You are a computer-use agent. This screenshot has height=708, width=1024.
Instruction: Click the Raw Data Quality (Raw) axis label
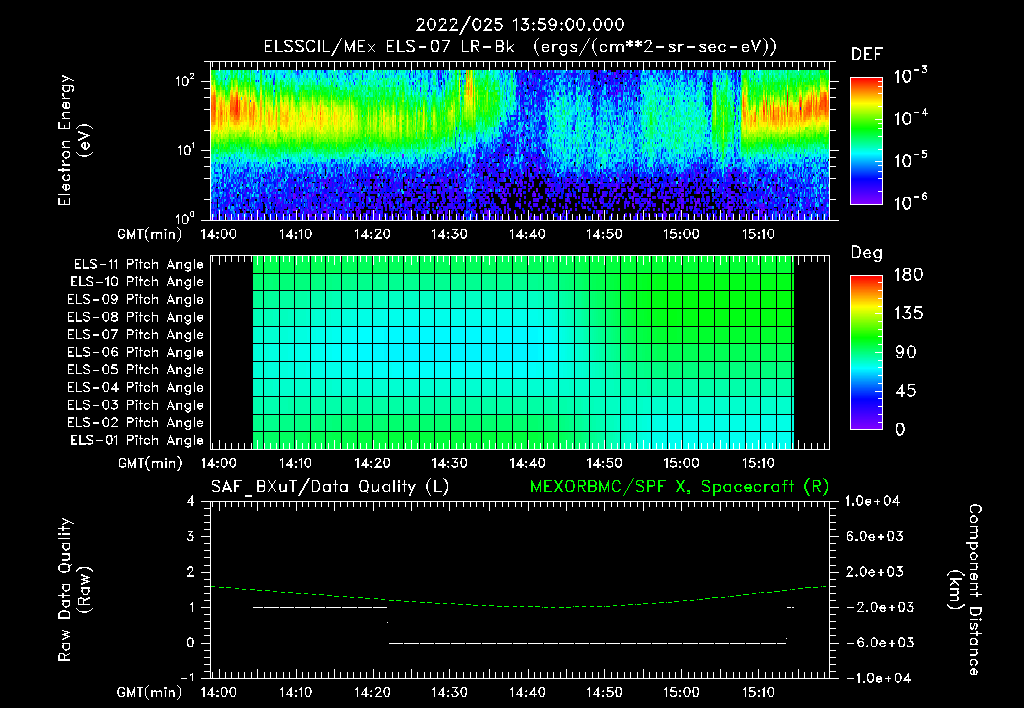[74, 589]
